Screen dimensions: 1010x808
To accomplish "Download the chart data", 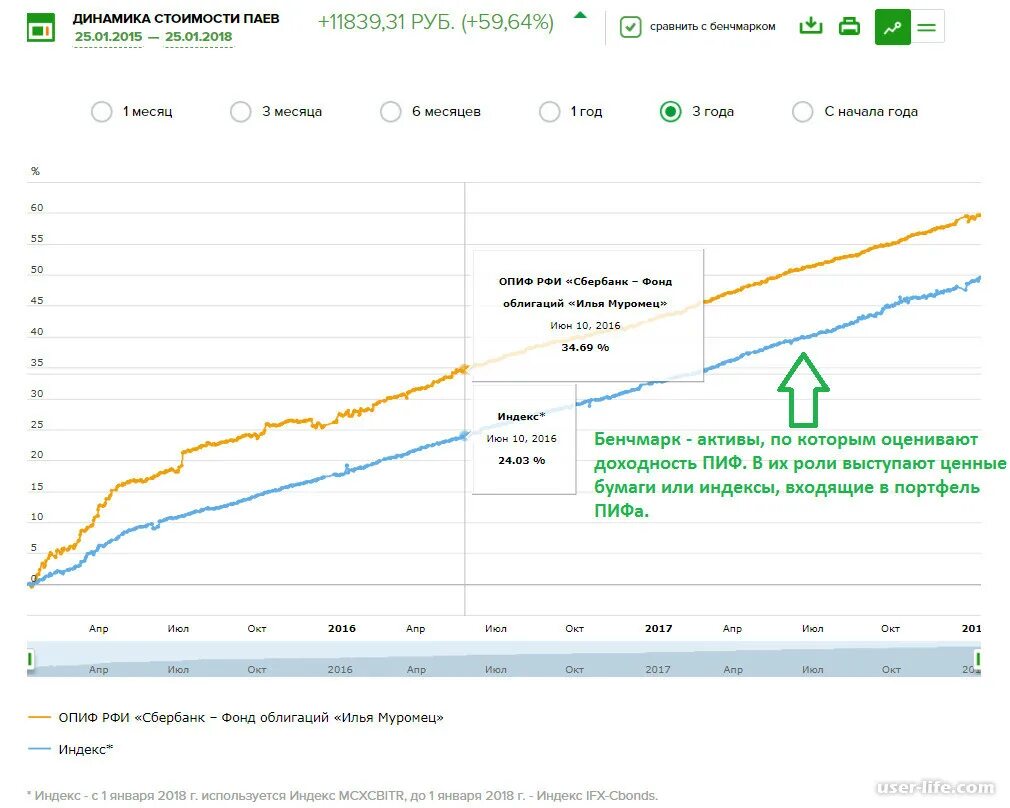I will click(x=810, y=26).
